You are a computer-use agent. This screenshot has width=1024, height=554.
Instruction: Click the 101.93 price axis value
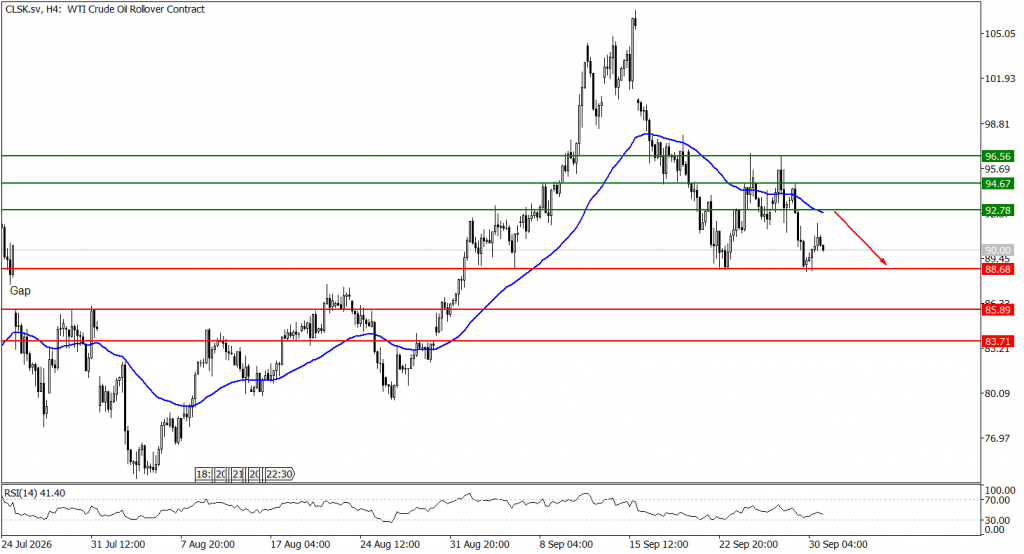coord(1000,79)
